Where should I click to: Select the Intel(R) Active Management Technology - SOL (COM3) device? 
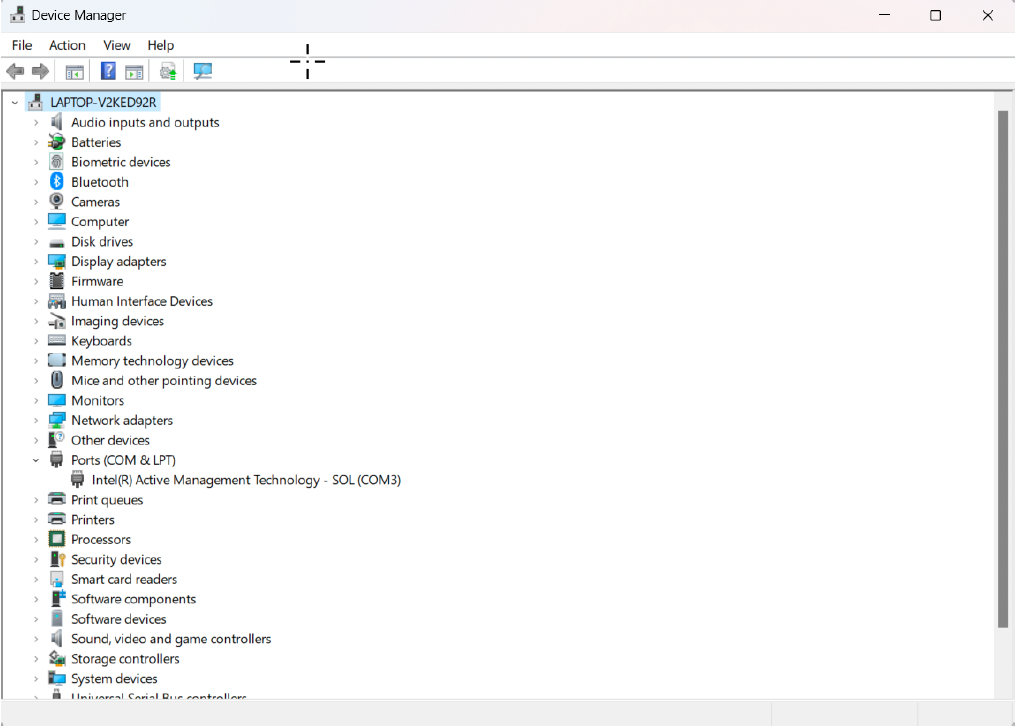tap(246, 480)
